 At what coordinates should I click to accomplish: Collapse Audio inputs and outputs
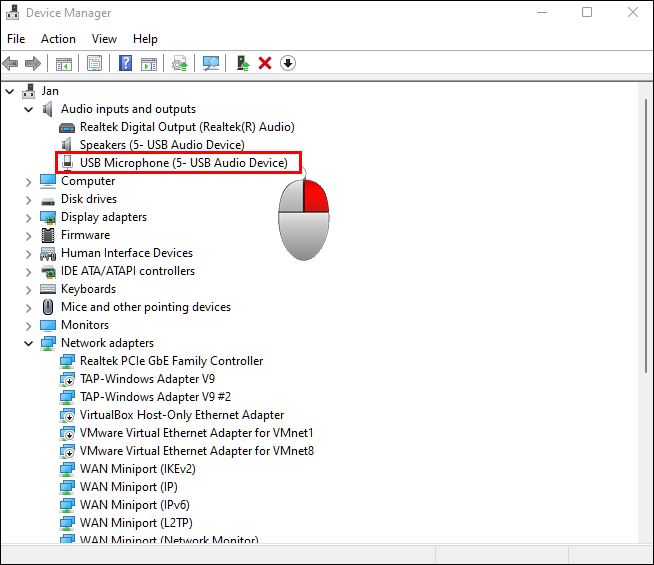(28, 109)
